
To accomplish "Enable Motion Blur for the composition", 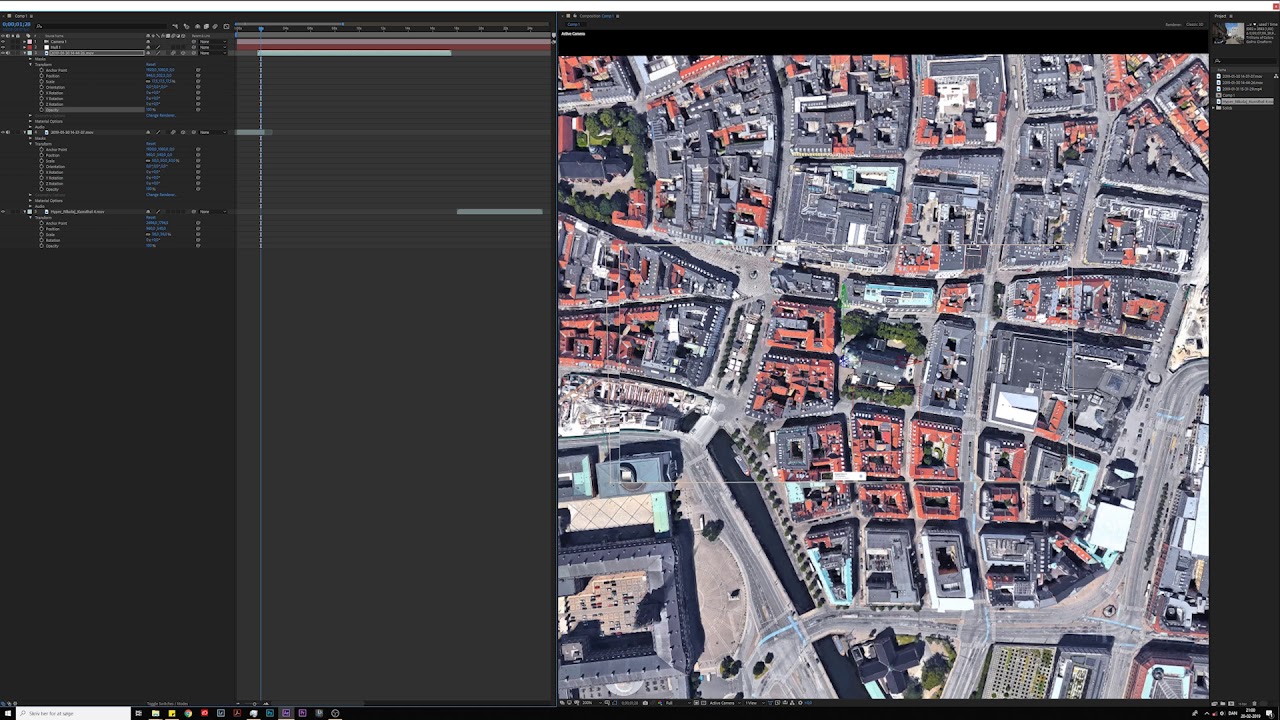I will (215, 26).
